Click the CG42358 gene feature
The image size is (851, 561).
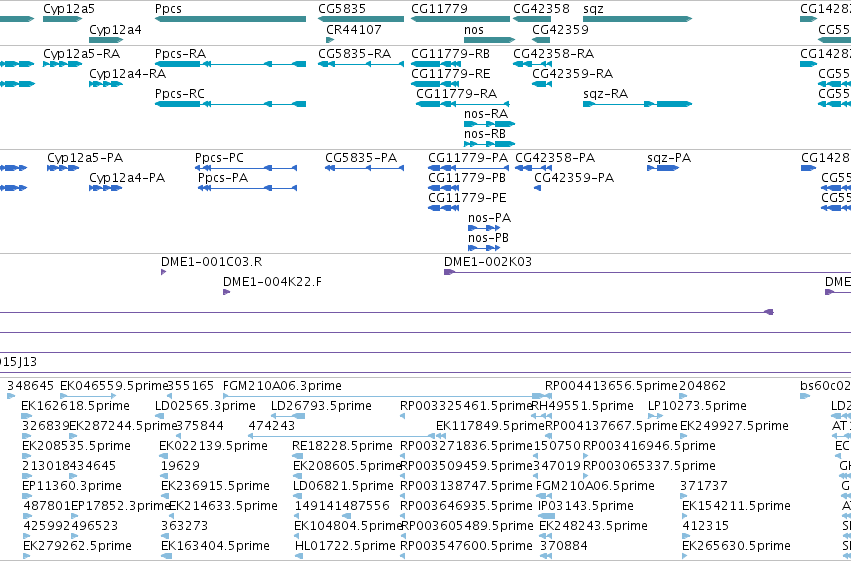tap(532, 19)
